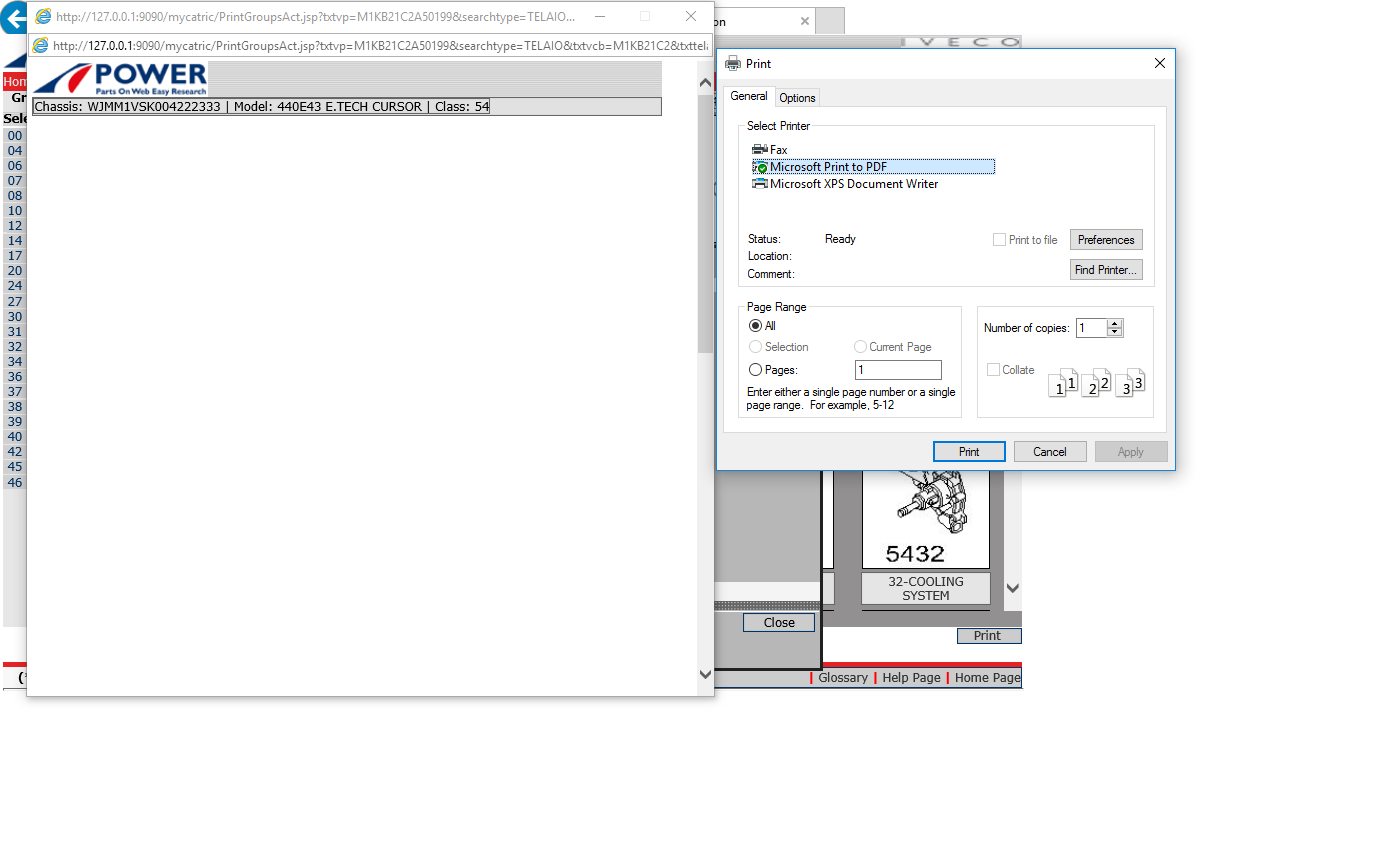The height and width of the screenshot is (860, 1374).
Task: Enable the Print to file checkbox
Action: point(999,240)
